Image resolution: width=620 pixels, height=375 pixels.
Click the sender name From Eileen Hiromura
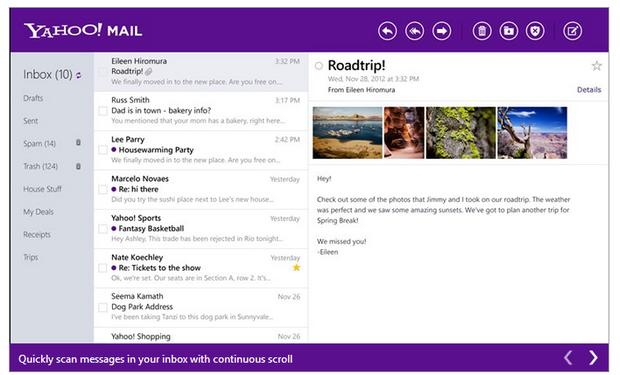point(361,90)
